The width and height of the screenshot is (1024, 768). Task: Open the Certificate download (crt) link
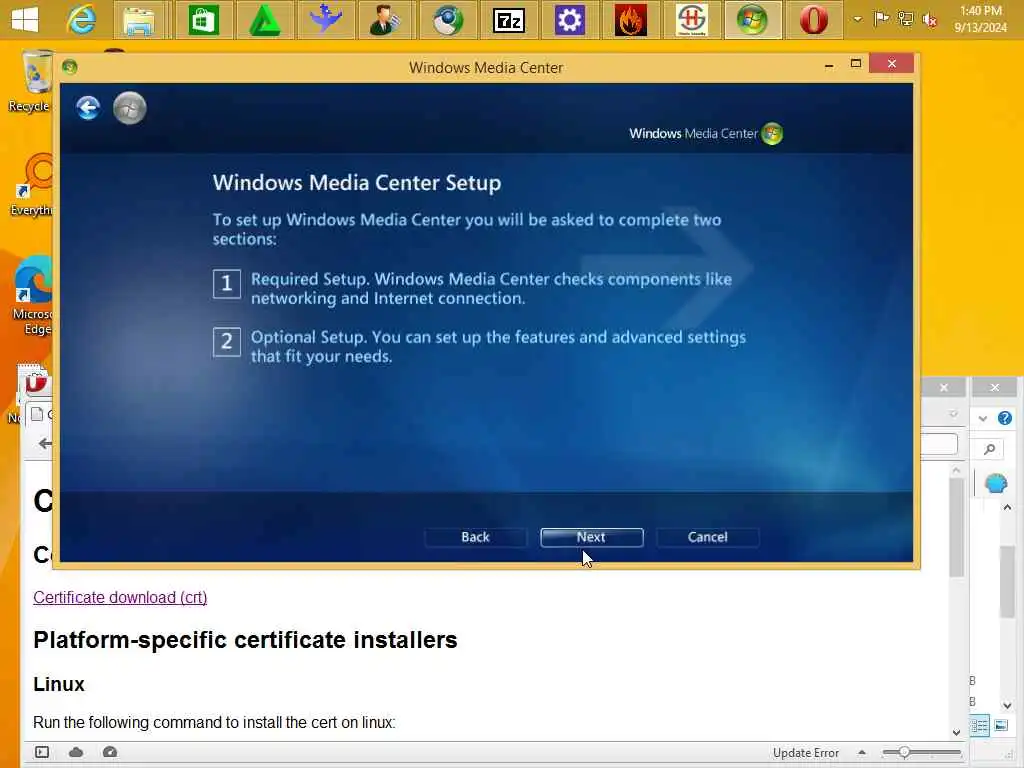coord(120,598)
